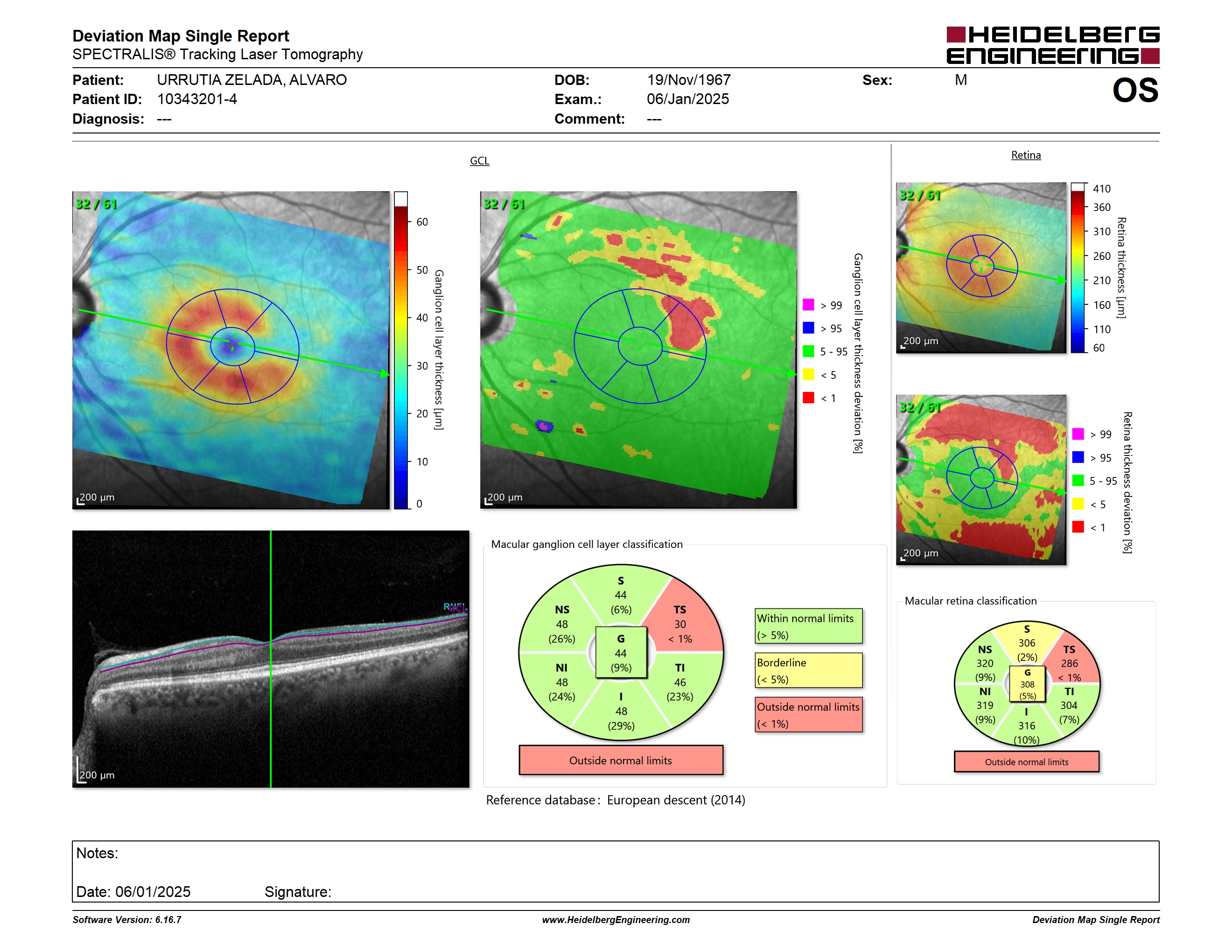Click the S 44 sector in GCL chart
Image resolution: width=1232 pixels, height=952 pixels.
click(621, 595)
